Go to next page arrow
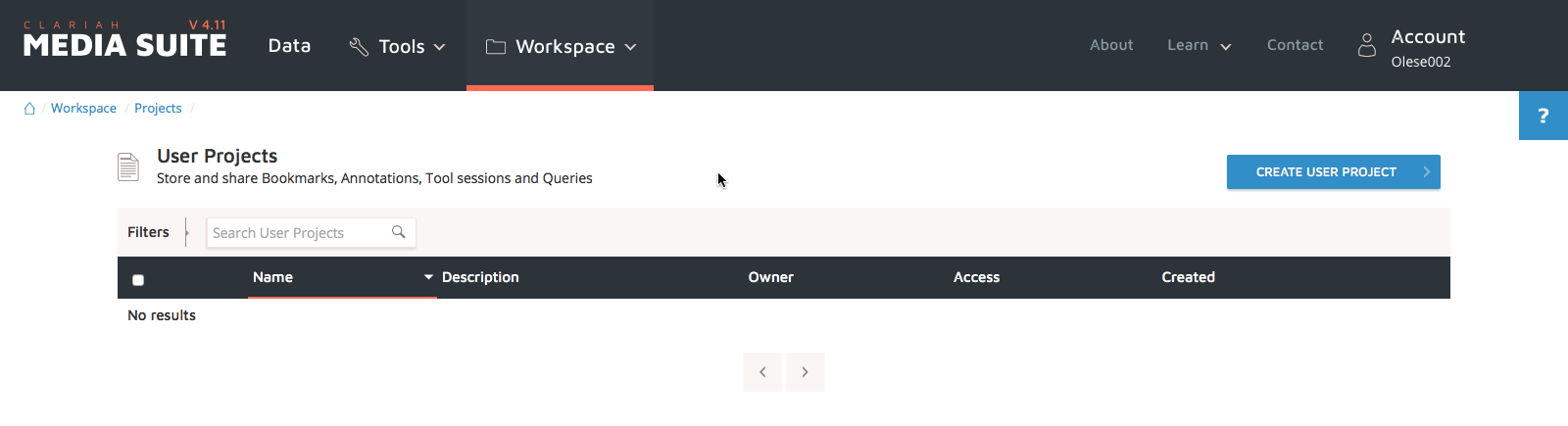The image size is (1568, 426). pos(805,372)
